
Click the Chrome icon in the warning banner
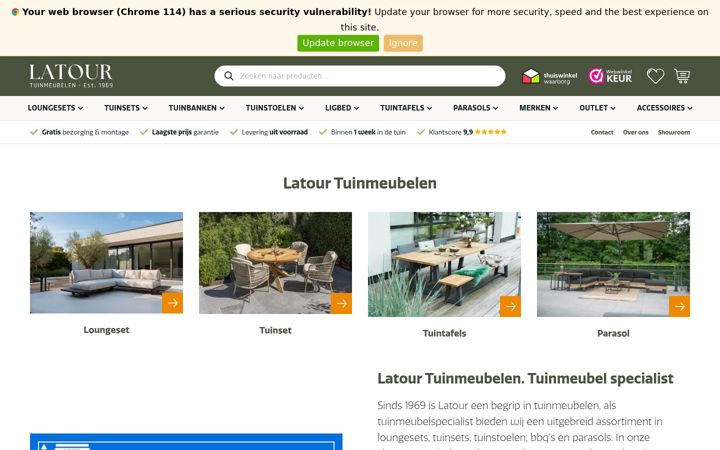coord(15,12)
